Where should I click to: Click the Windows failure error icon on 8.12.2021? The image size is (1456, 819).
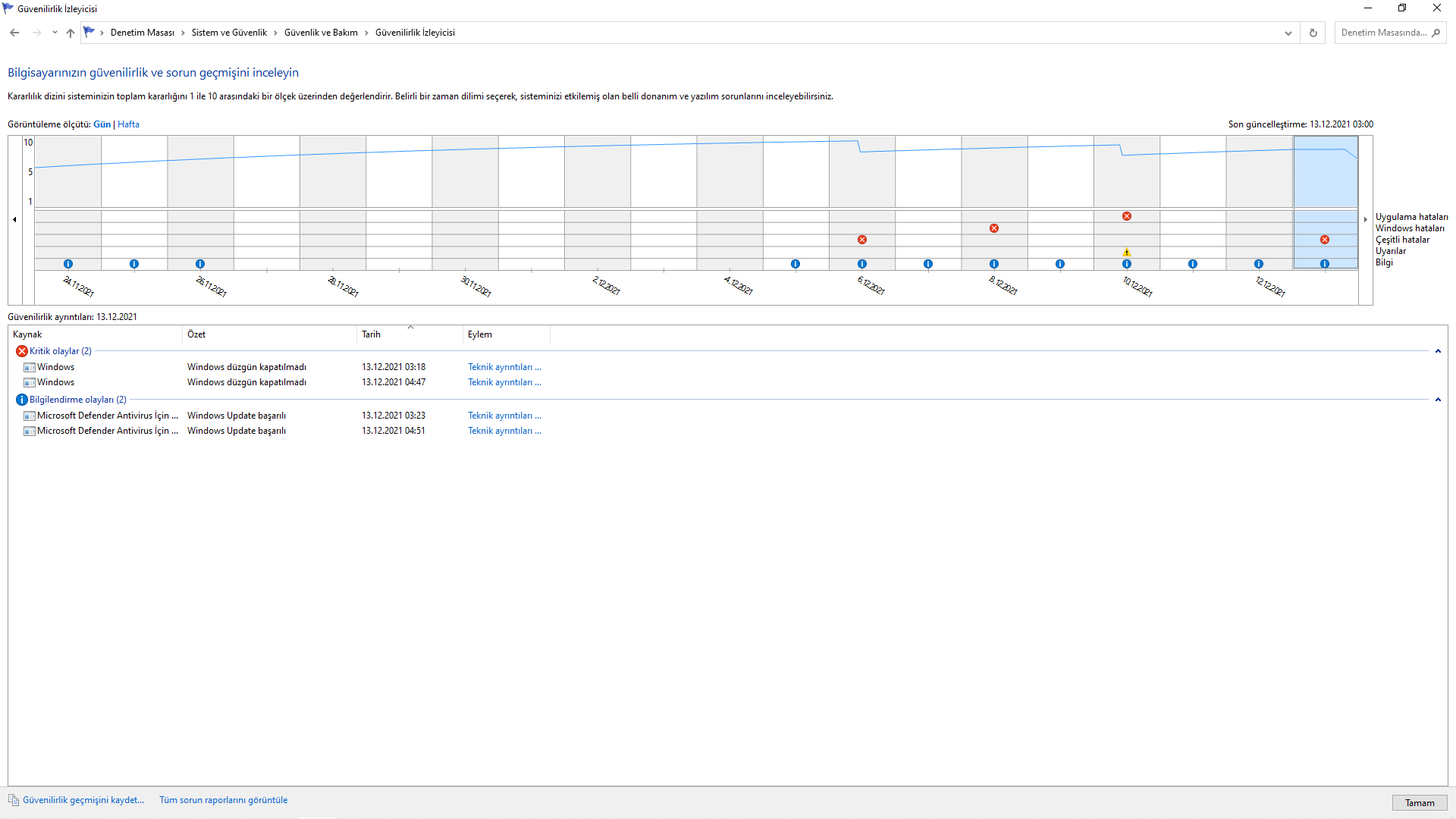point(994,228)
